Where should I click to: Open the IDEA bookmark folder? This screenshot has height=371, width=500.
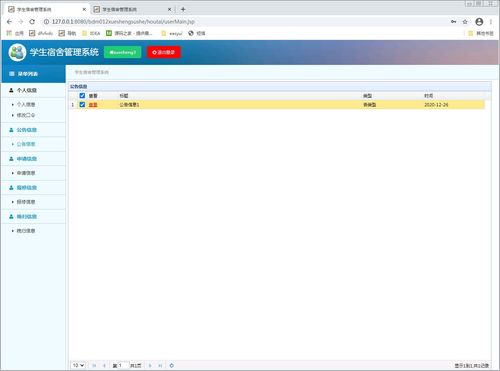(91, 33)
